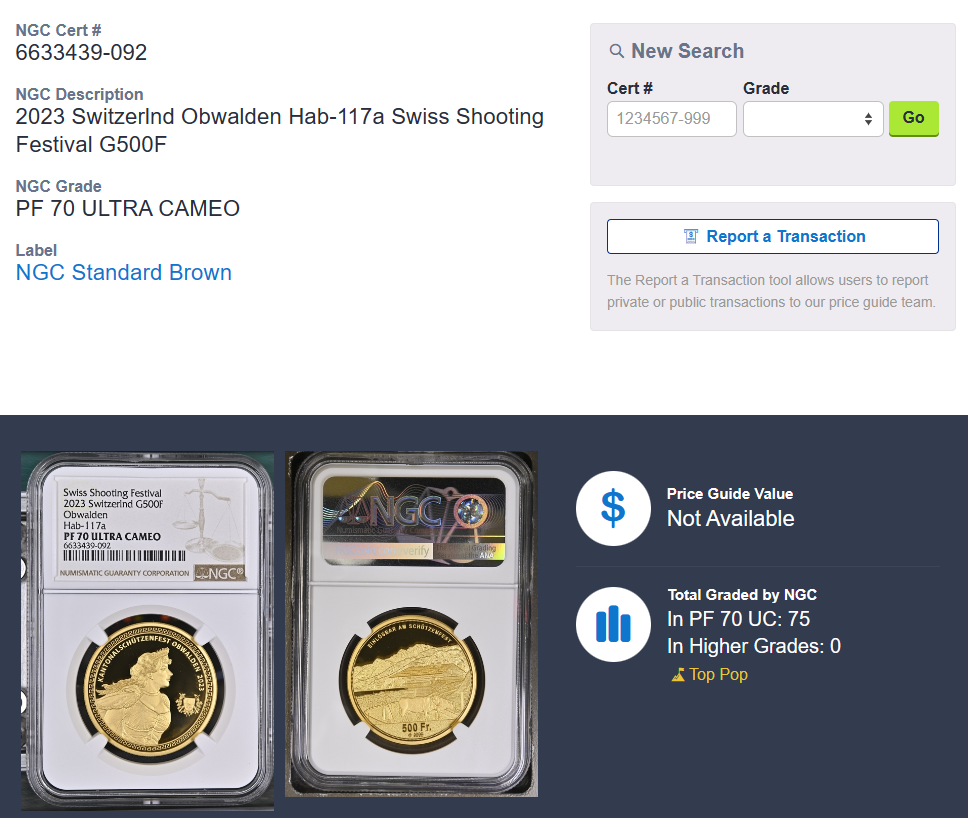Click the green Go button
Viewport: 968px width, 818px height.
pos(914,118)
